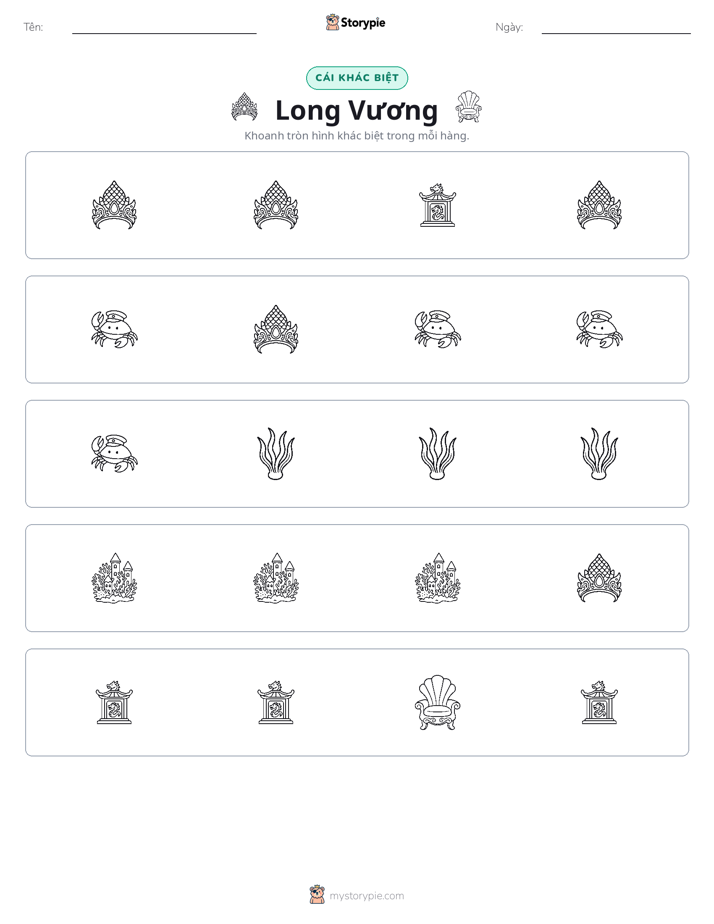This screenshot has height=924, width=714.
Task: Select the crab in the seaweed row
Action: 114,454
